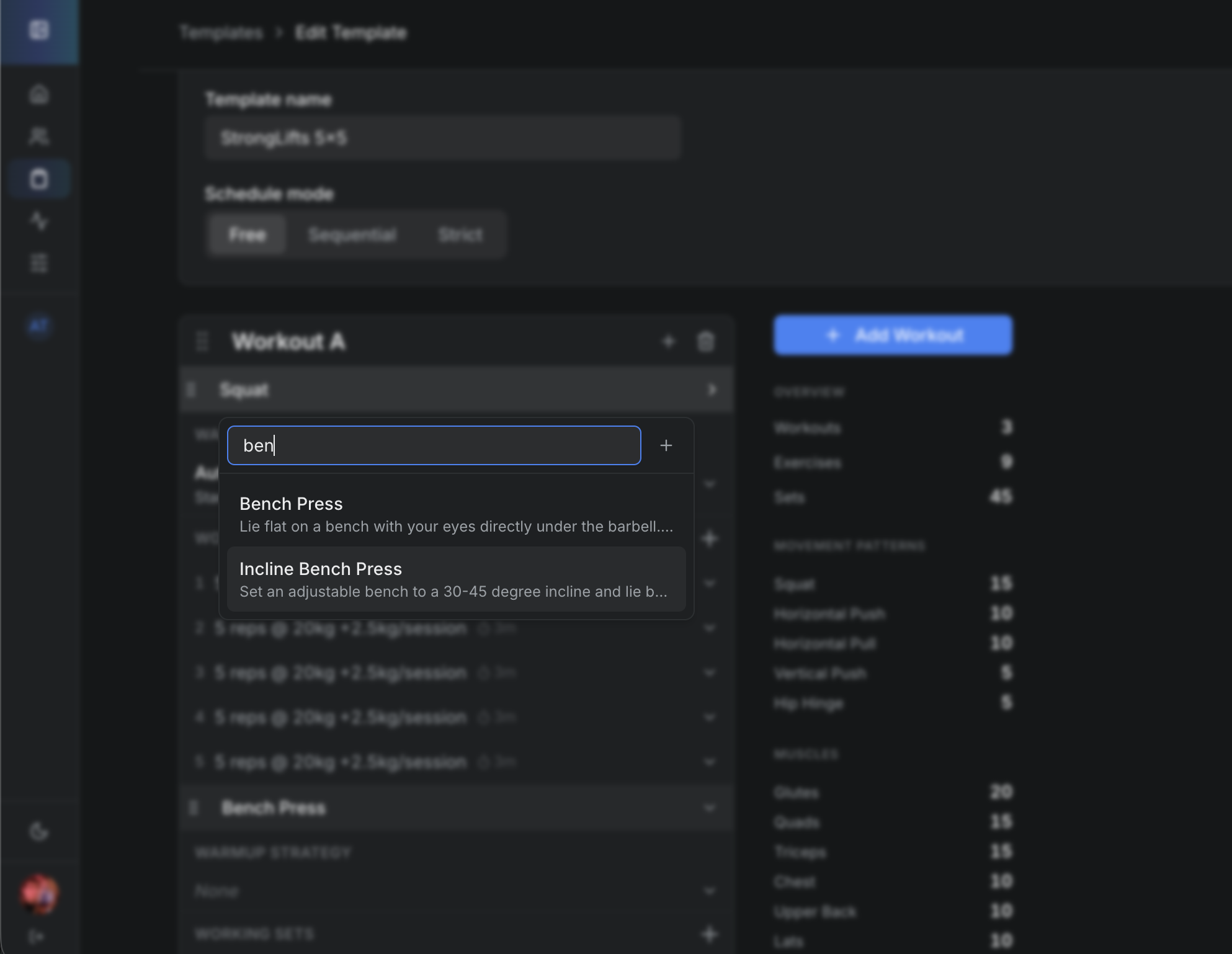
Task: Expand the Squat exercise details
Action: [712, 390]
